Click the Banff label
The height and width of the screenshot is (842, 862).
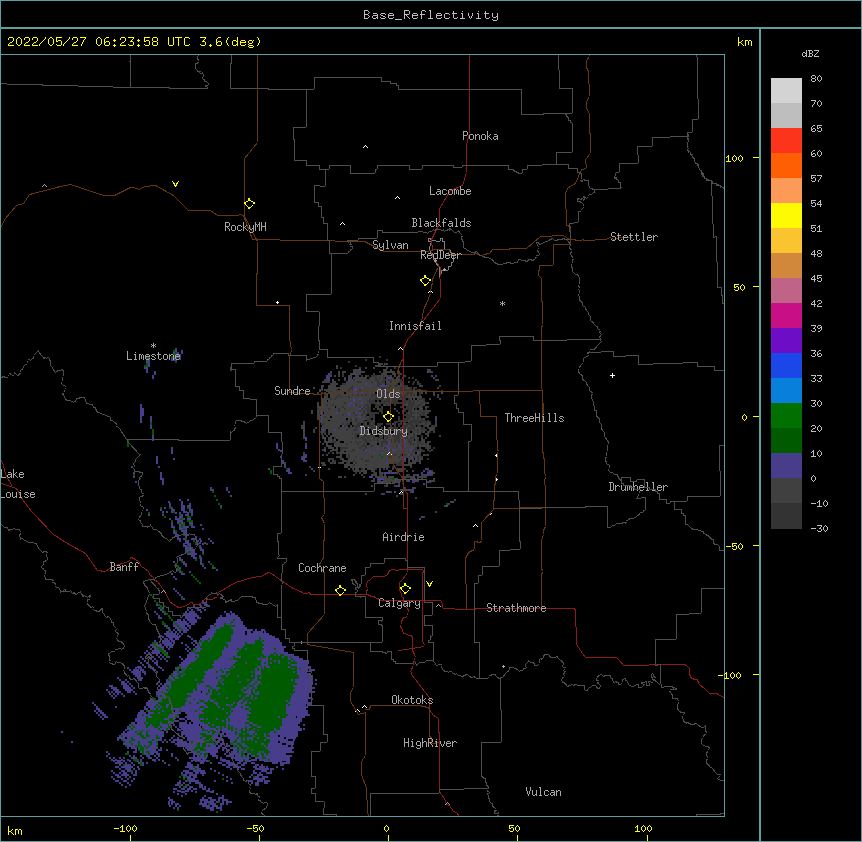click(124, 567)
